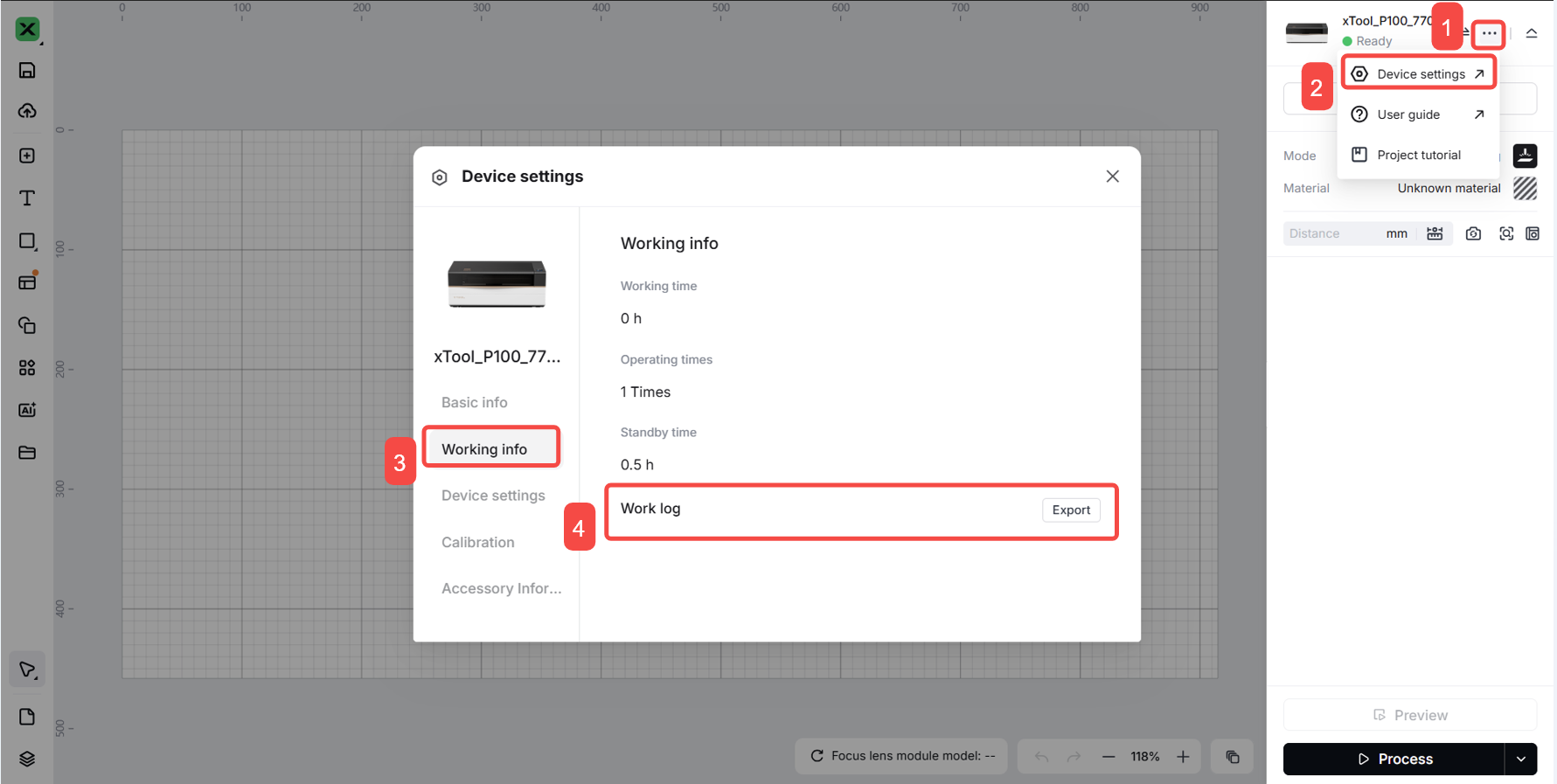
Task: Click the camera capture icon
Action: click(x=1473, y=233)
